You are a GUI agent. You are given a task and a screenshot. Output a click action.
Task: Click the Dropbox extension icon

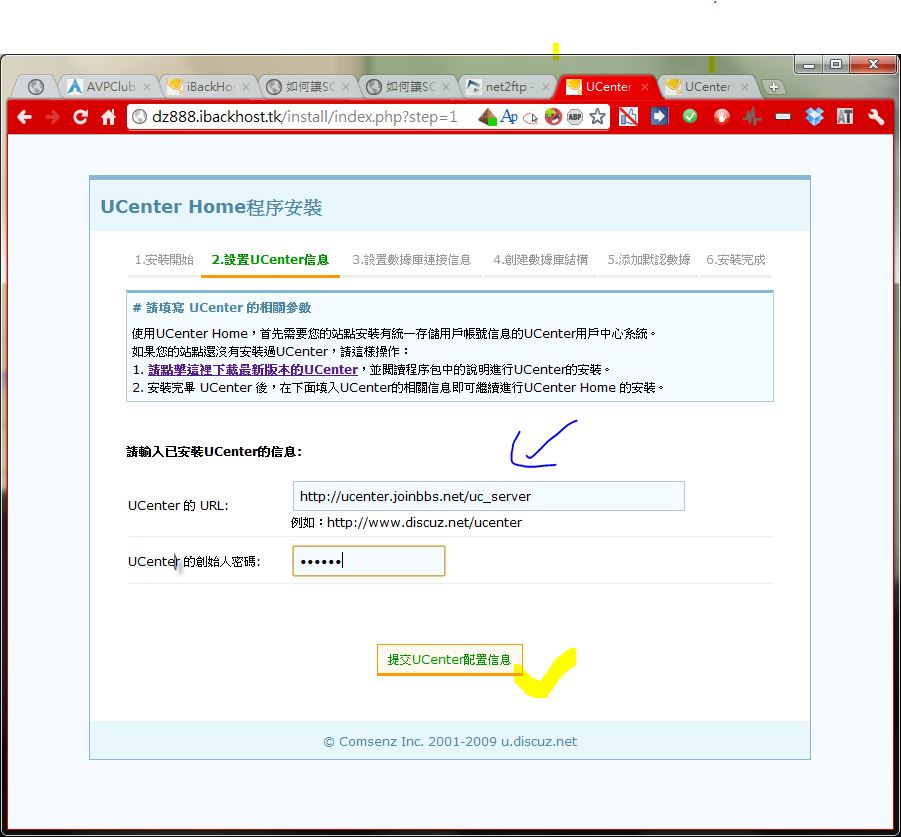pos(814,117)
